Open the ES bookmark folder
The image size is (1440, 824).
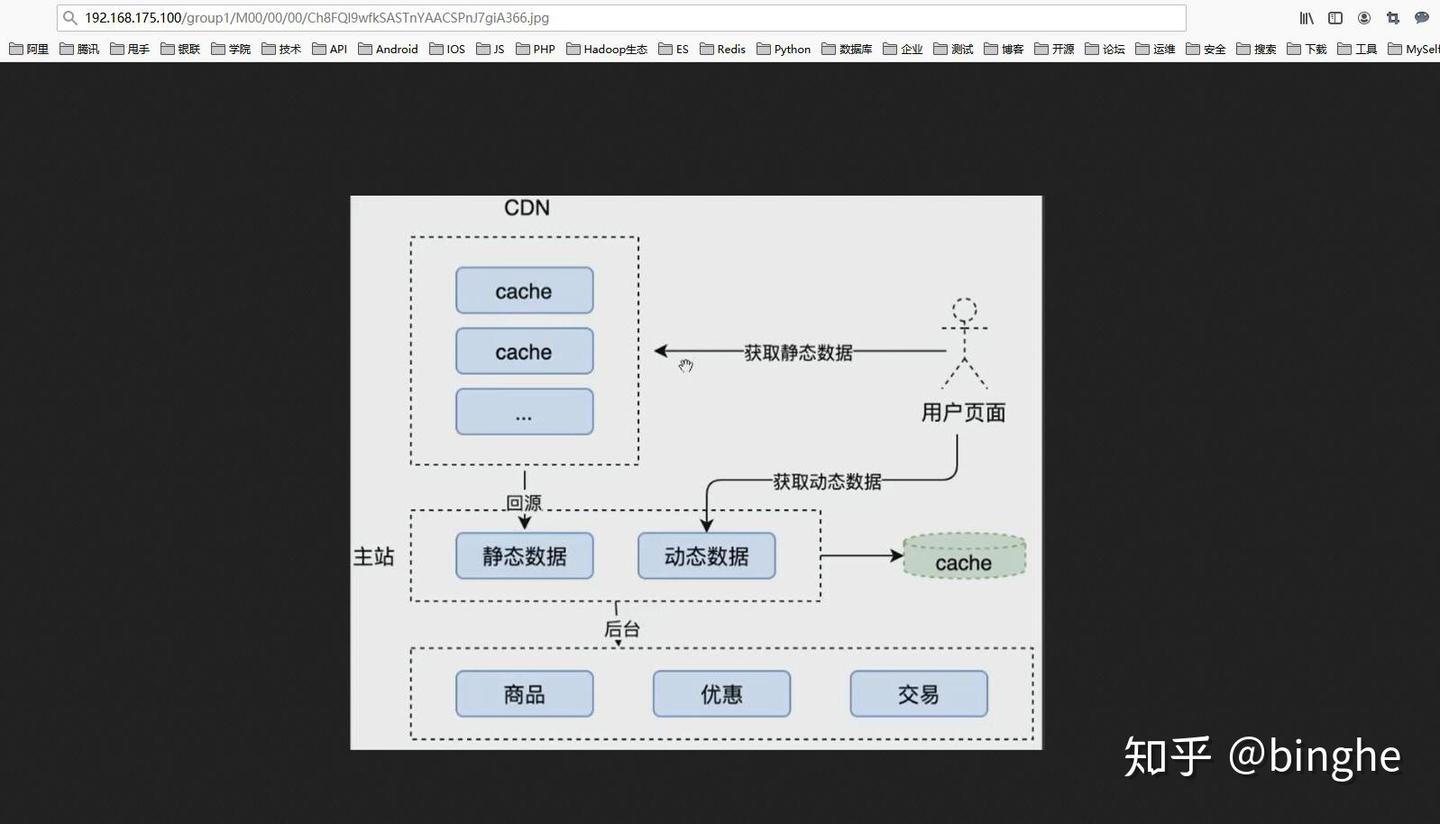674,49
